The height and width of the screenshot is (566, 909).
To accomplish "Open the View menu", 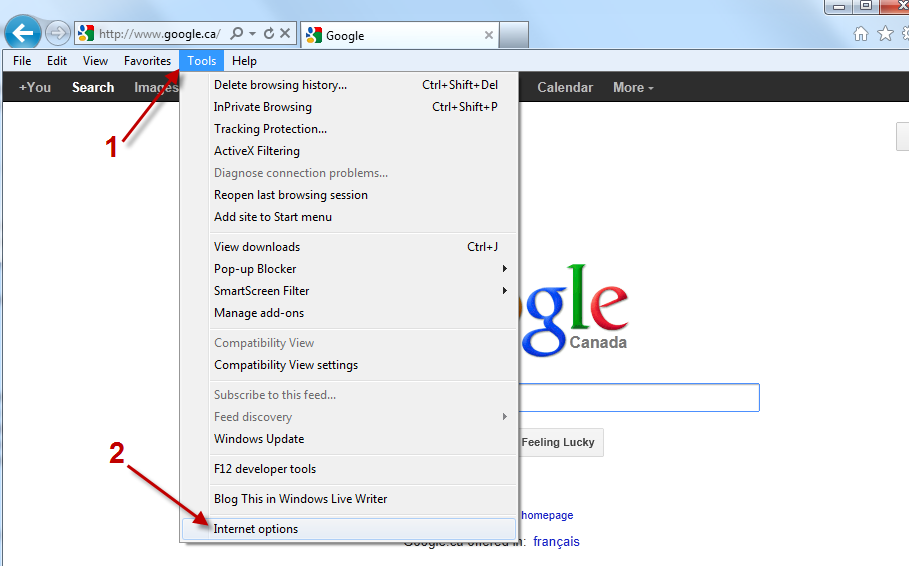I will pos(95,61).
